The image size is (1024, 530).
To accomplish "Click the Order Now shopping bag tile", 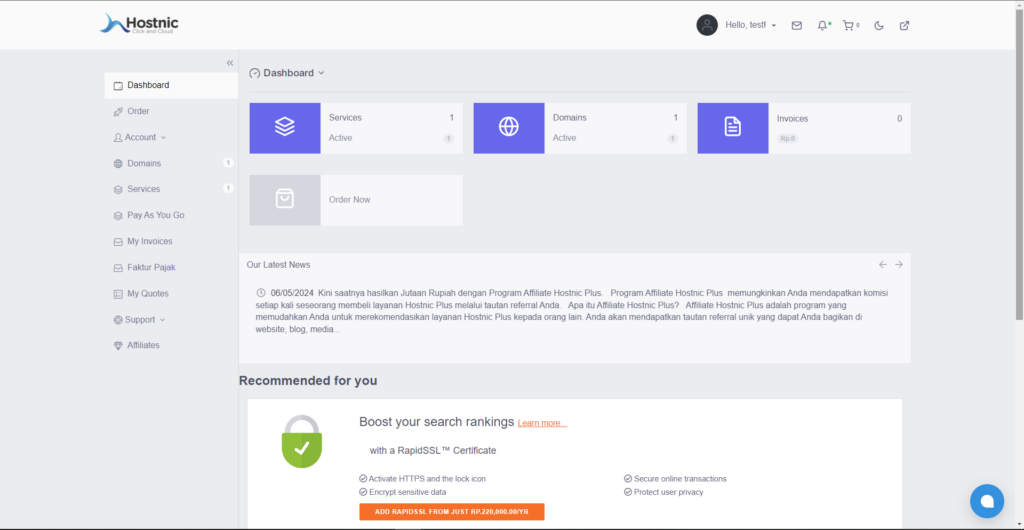I will pyautogui.click(x=285, y=200).
